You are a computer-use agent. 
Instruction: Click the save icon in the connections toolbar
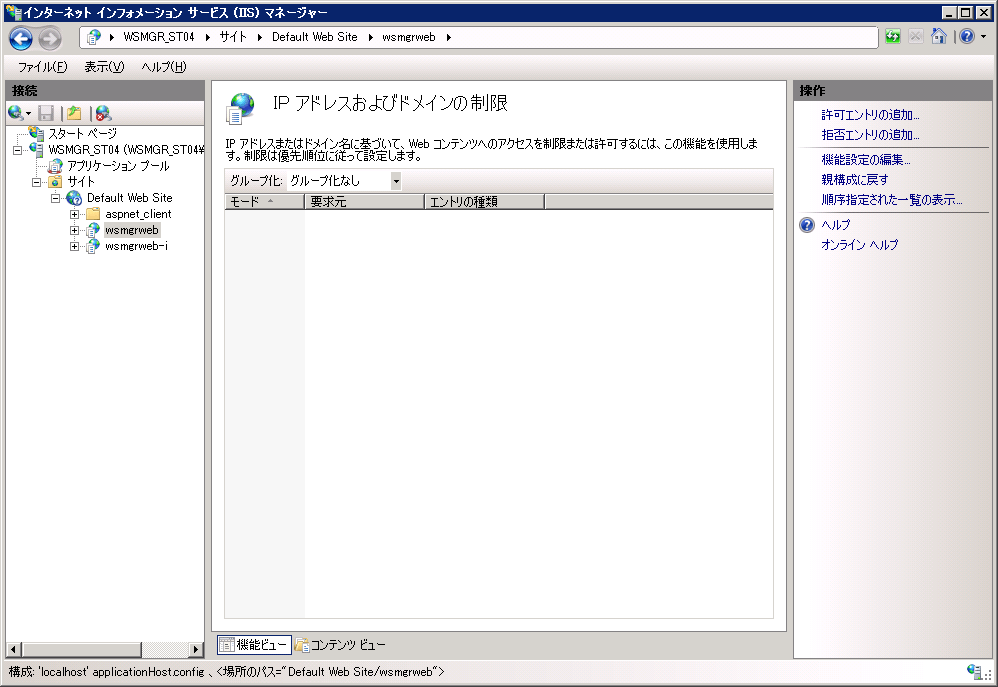(x=46, y=113)
